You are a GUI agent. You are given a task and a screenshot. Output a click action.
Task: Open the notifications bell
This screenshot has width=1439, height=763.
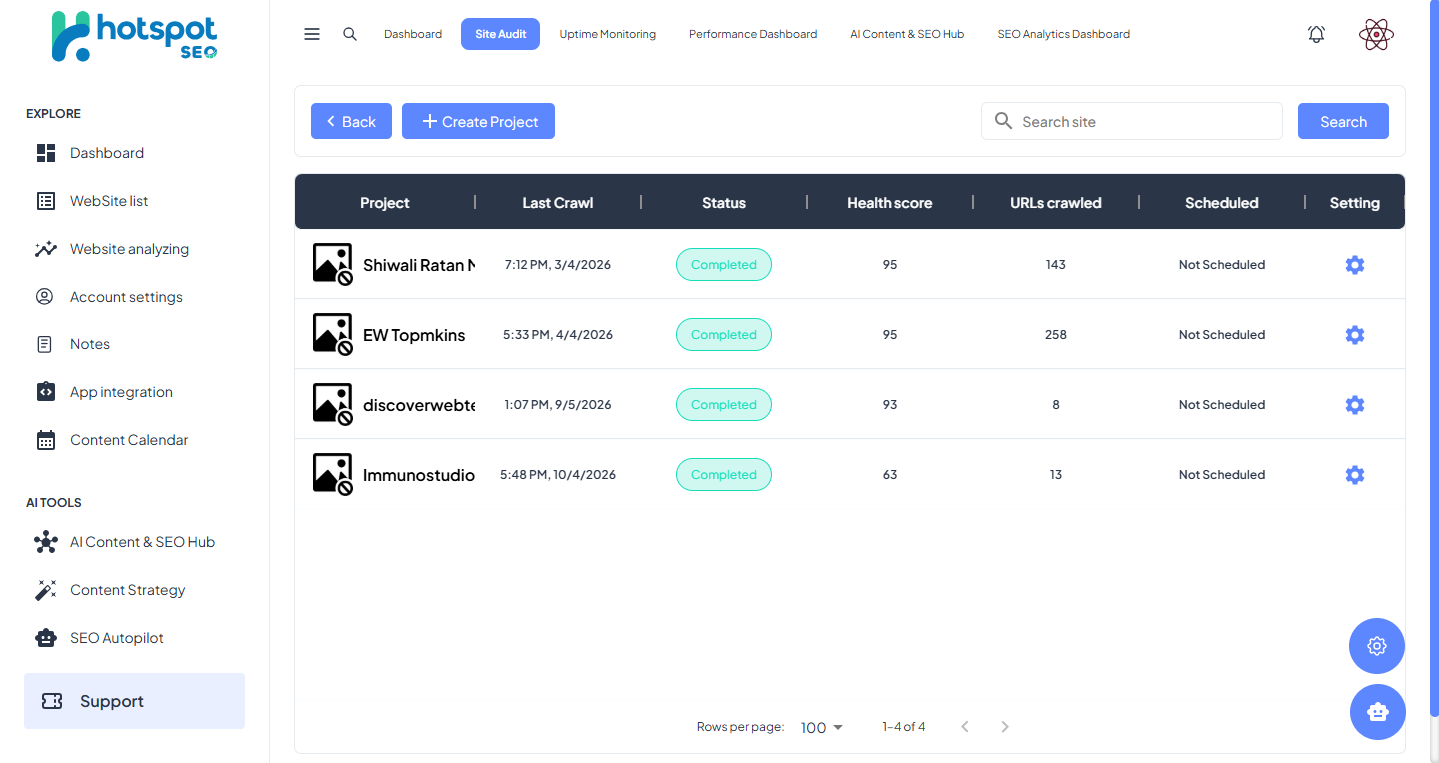1316,34
